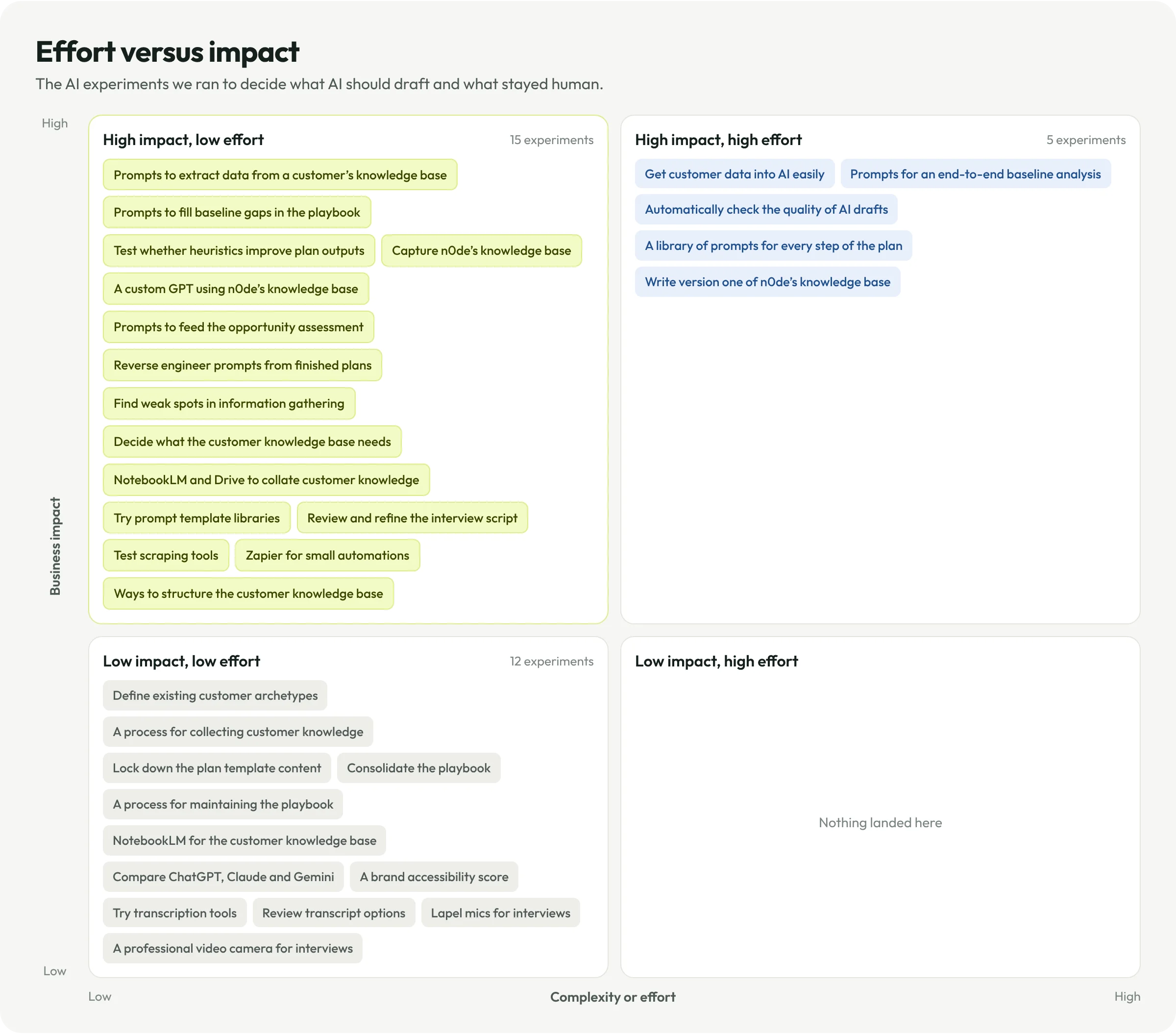The image size is (1176, 1034).
Task: Select the 'Consolidate the playbook' chip
Action: click(419, 768)
